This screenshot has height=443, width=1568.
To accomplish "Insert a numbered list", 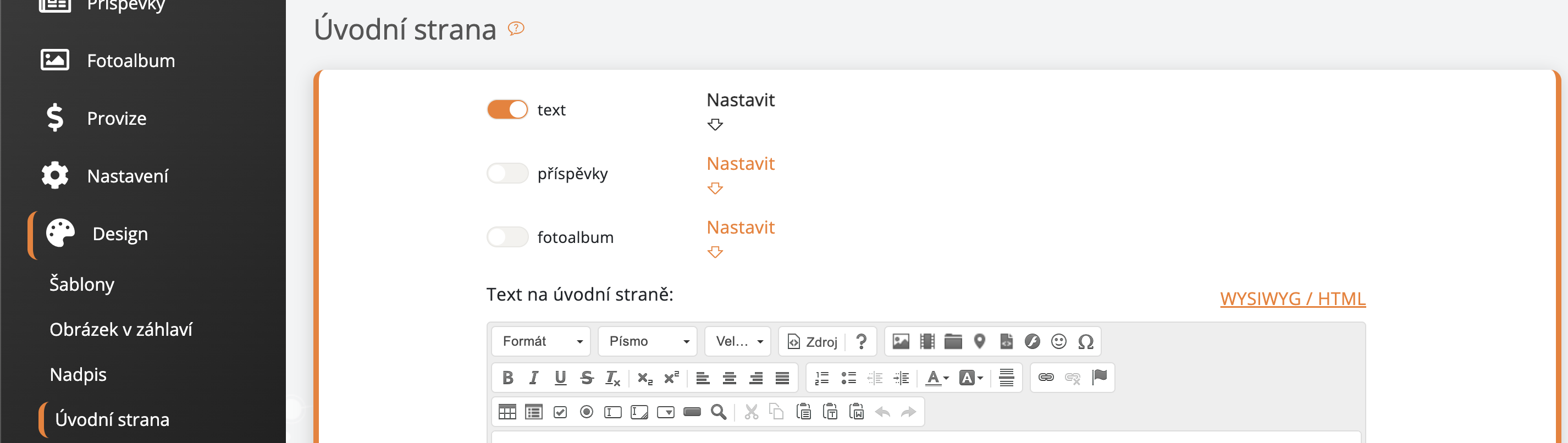I will 822,378.
